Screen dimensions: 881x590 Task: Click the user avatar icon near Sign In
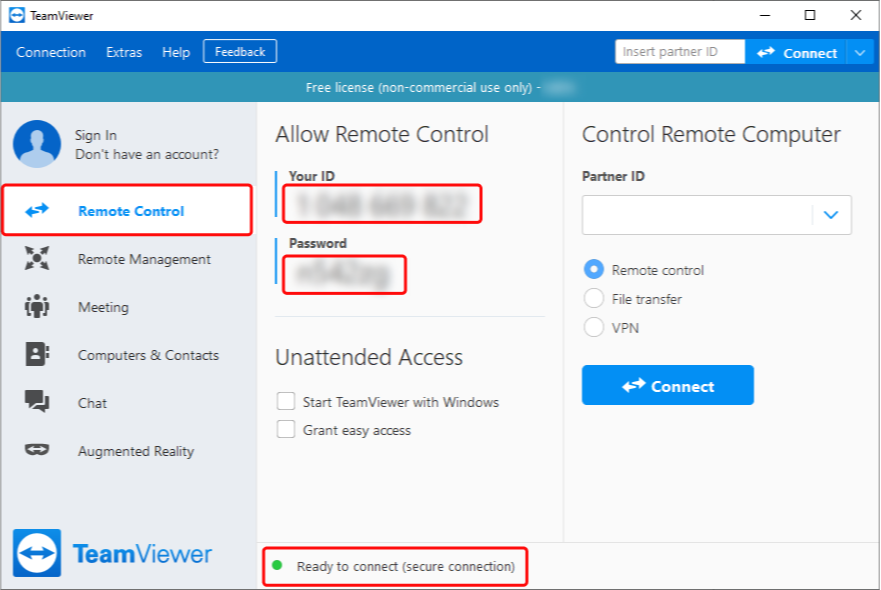(x=36, y=144)
